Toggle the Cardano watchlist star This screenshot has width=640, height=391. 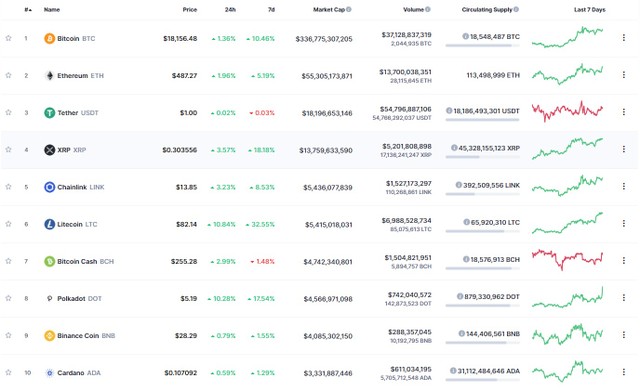tap(8, 373)
